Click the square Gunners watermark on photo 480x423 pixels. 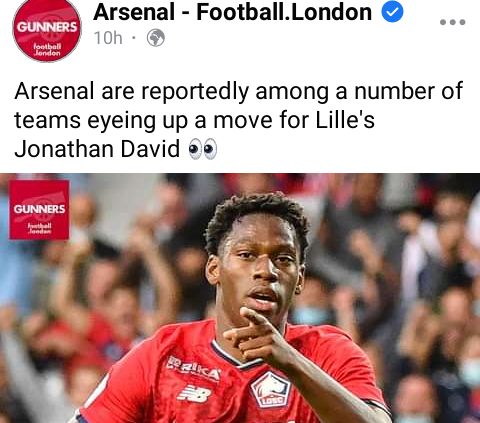pyautogui.click(x=39, y=210)
